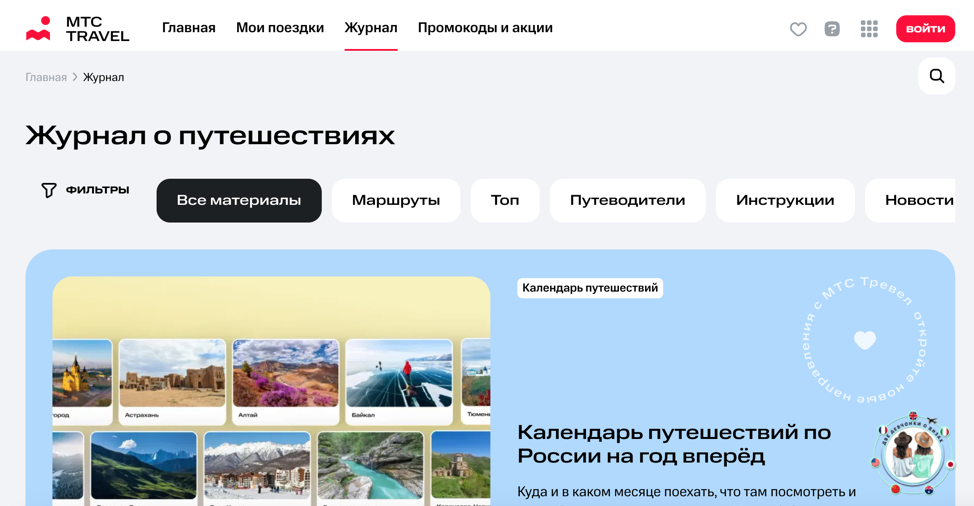Click the Алтай photo card

click(286, 381)
